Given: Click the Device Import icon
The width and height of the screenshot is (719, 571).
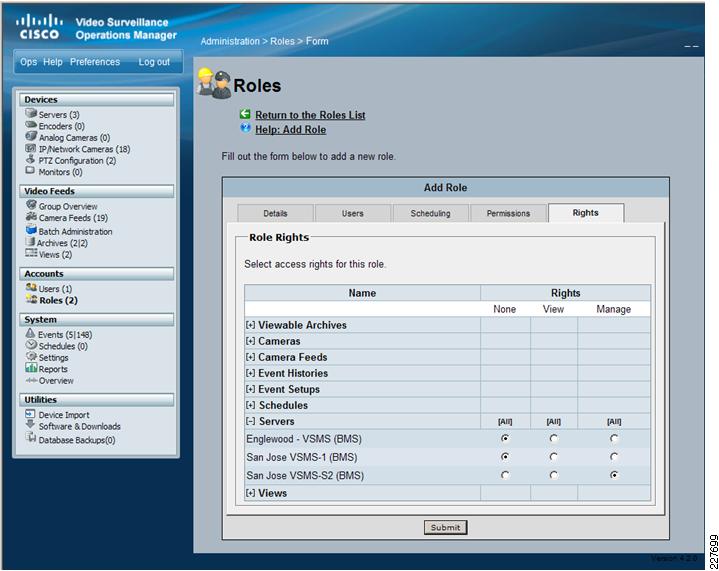Looking at the screenshot, I should (x=30, y=413).
